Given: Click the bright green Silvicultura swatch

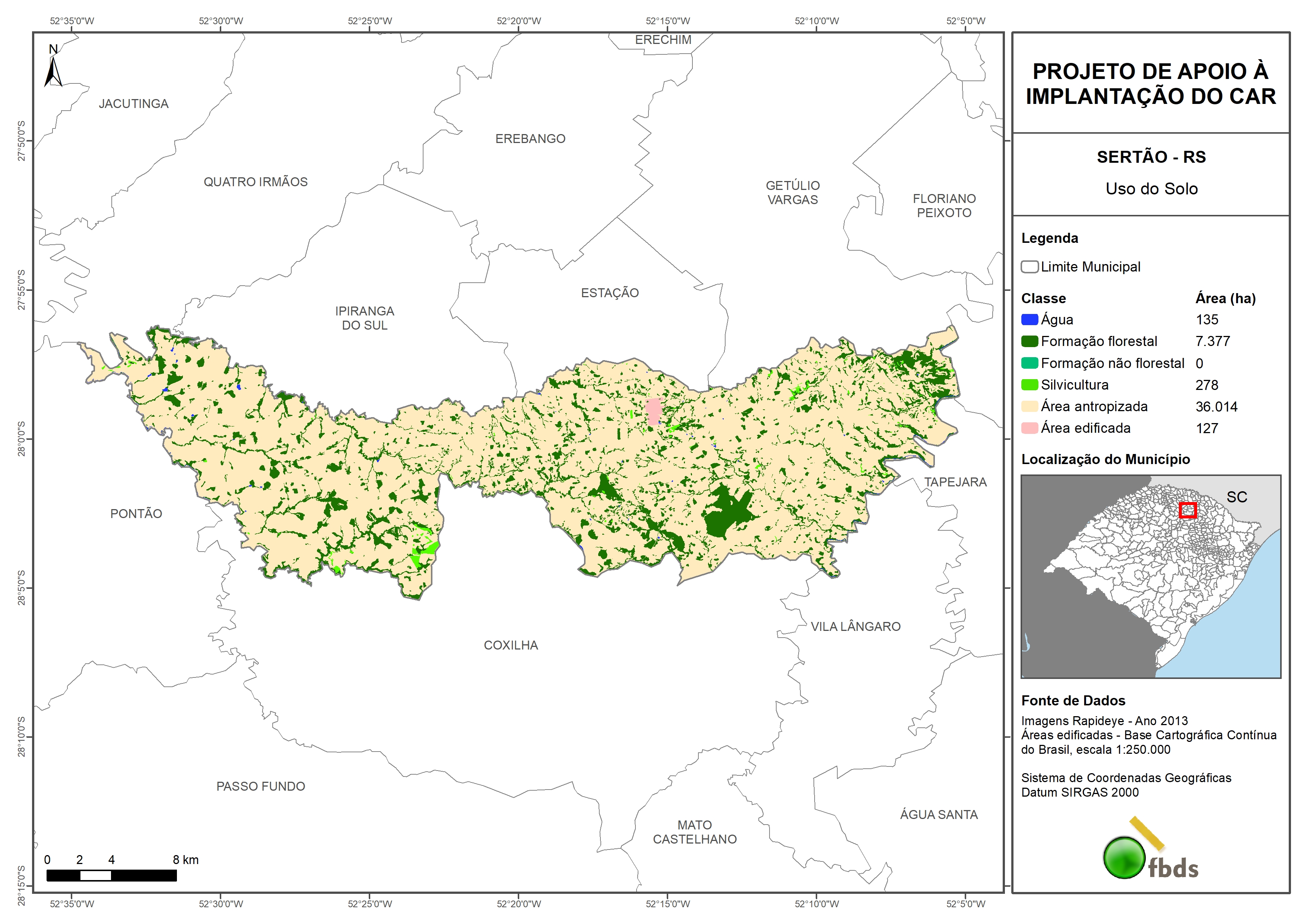Looking at the screenshot, I should coord(1029,385).
